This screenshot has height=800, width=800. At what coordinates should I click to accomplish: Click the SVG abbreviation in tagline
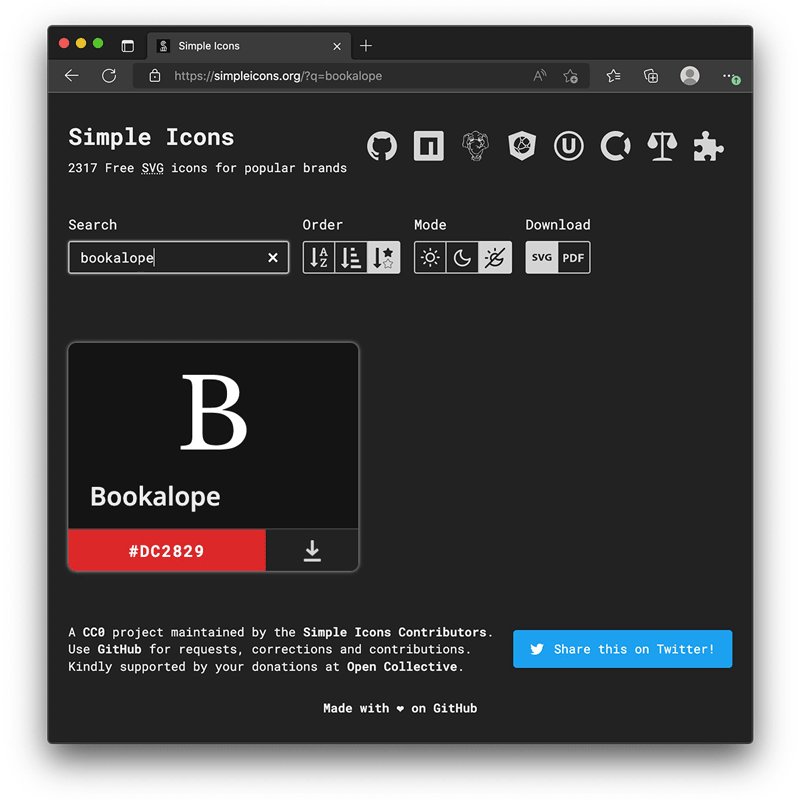tap(153, 168)
